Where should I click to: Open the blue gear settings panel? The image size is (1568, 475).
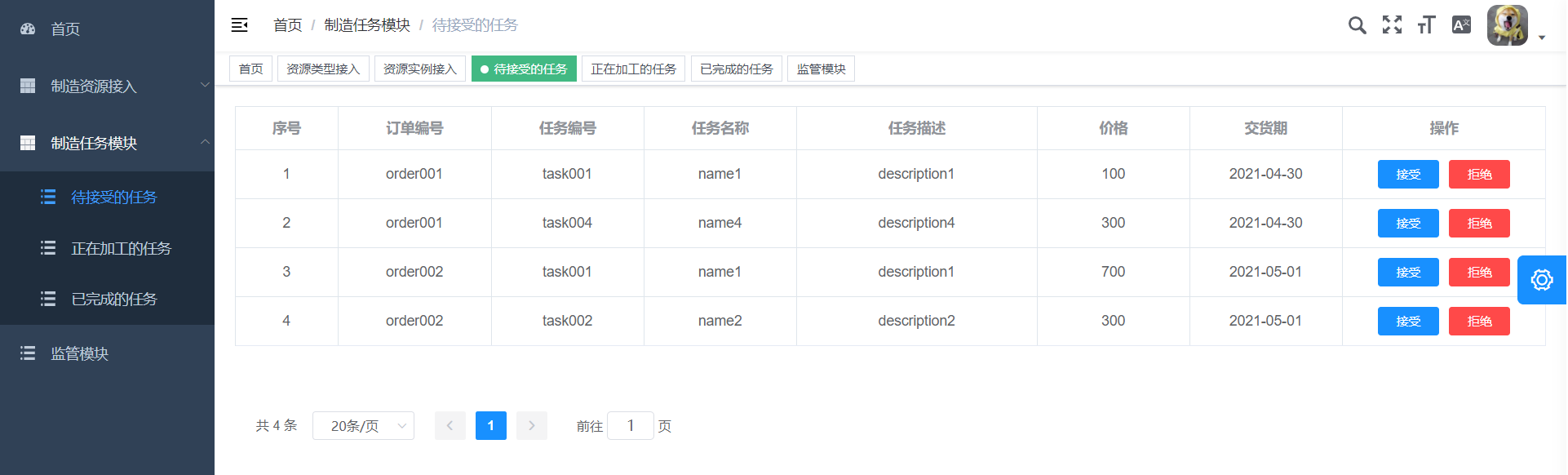coord(1541,280)
